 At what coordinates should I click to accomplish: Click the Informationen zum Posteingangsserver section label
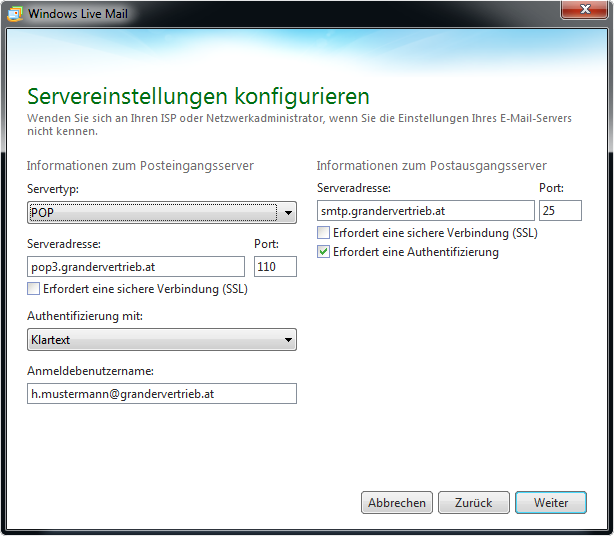(x=140, y=166)
